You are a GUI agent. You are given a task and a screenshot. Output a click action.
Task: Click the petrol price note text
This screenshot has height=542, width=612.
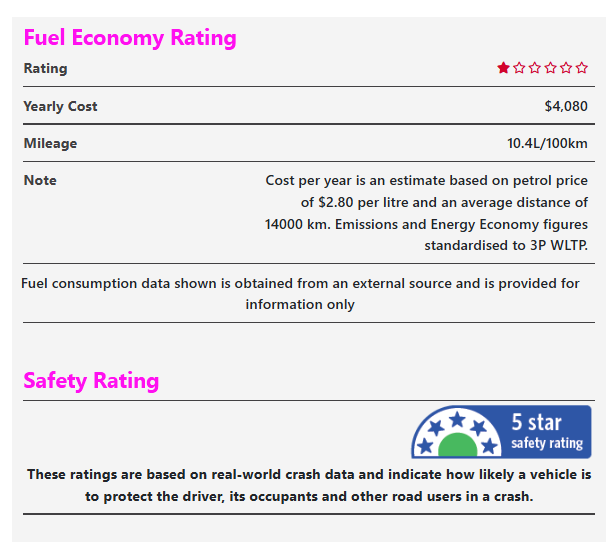[x=426, y=213]
